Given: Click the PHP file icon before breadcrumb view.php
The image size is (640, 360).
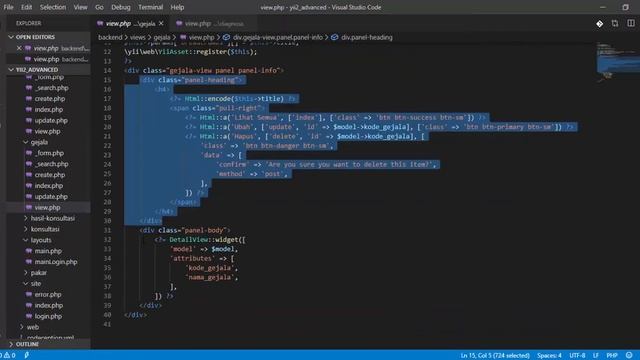Looking at the screenshot, I should point(183,37).
